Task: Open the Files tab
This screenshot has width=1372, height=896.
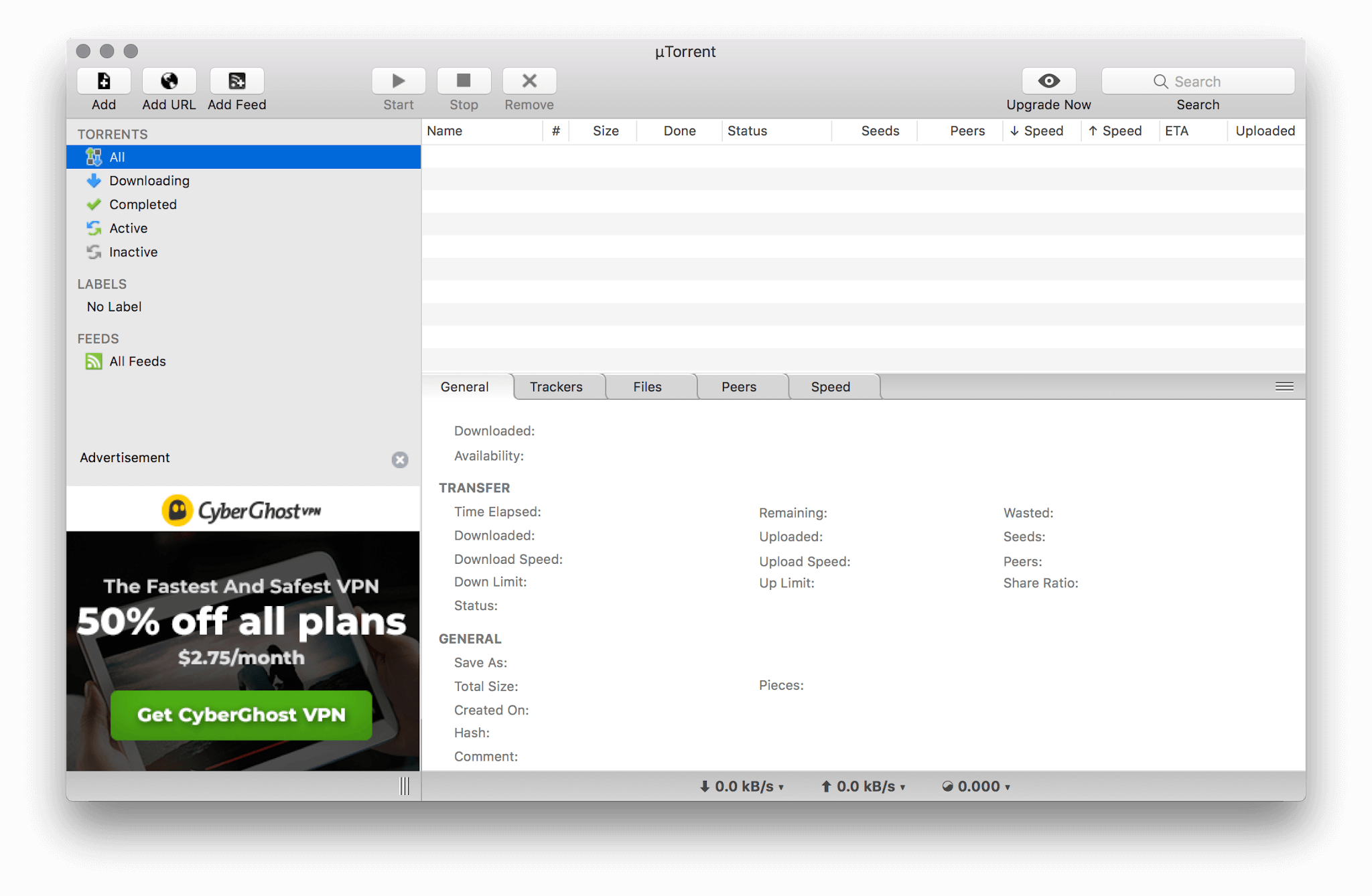Action: 647,387
